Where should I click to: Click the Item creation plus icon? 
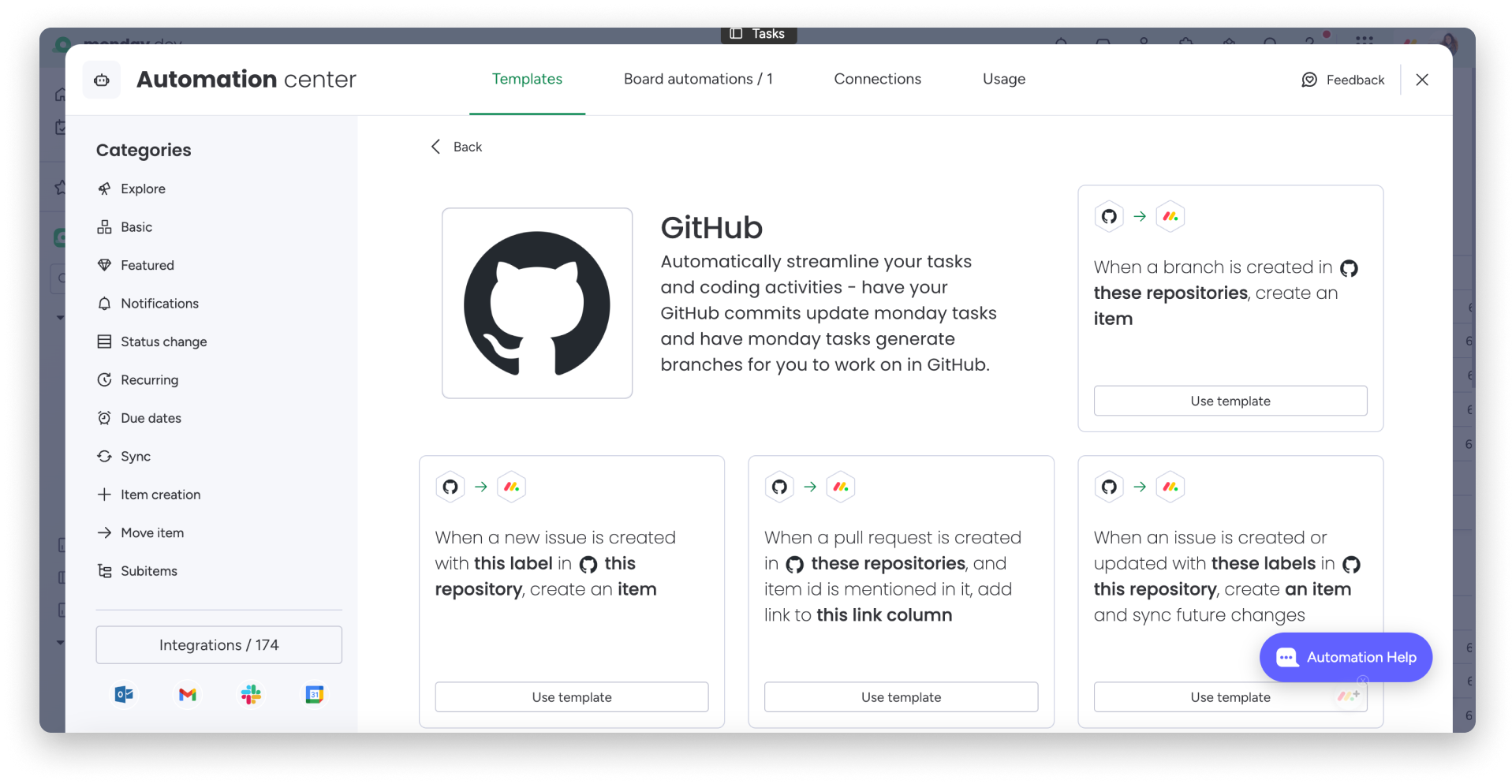click(104, 495)
